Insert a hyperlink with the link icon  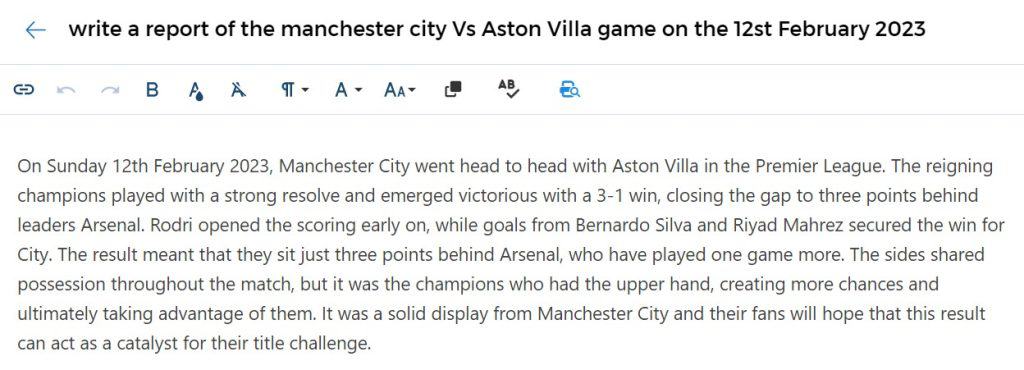24,90
